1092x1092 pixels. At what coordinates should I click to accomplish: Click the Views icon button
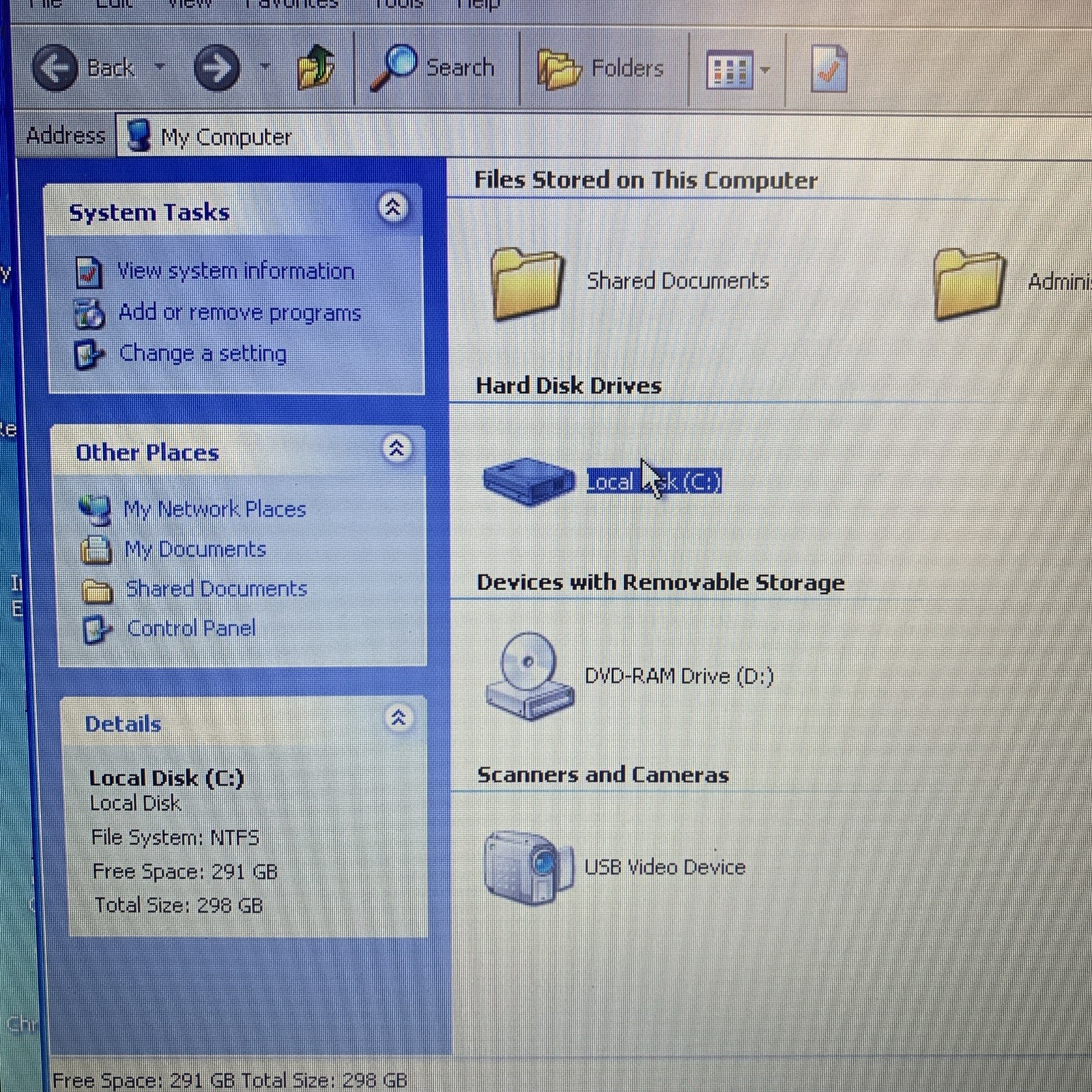tap(730, 70)
